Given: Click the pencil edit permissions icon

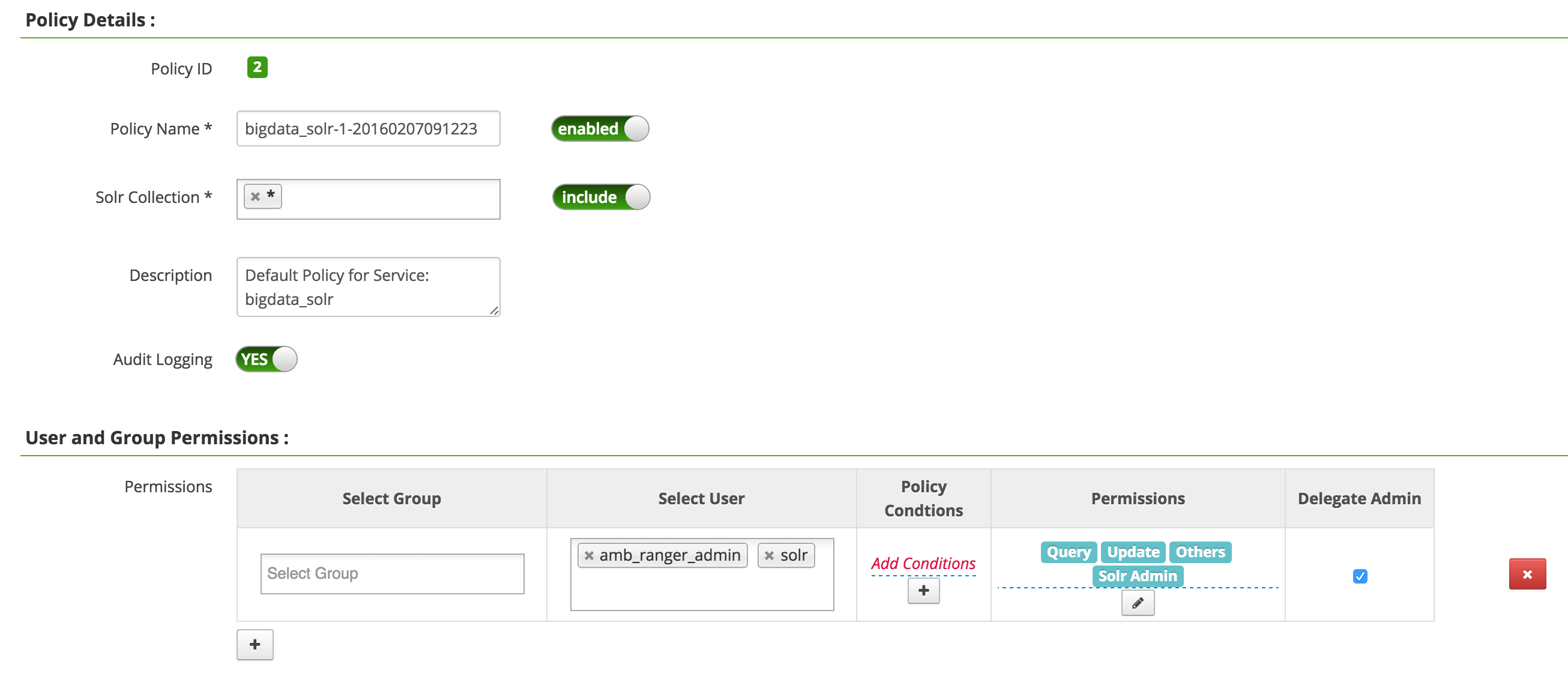Looking at the screenshot, I should click(1137, 603).
